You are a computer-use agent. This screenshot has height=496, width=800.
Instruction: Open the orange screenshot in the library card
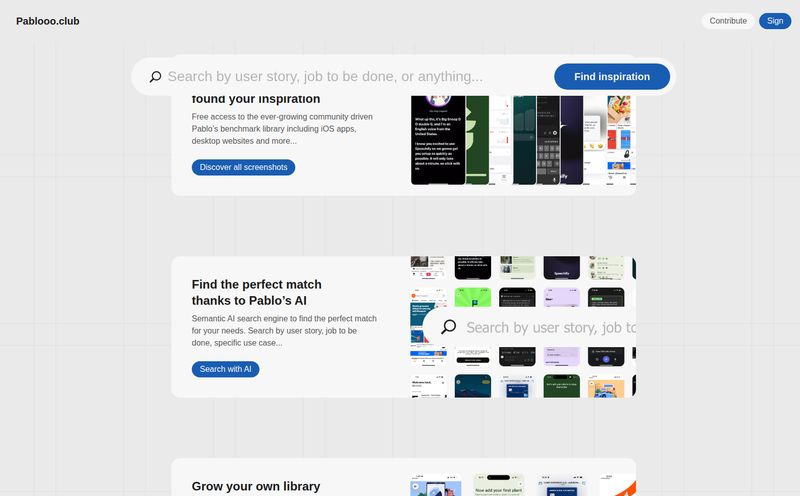(622, 486)
